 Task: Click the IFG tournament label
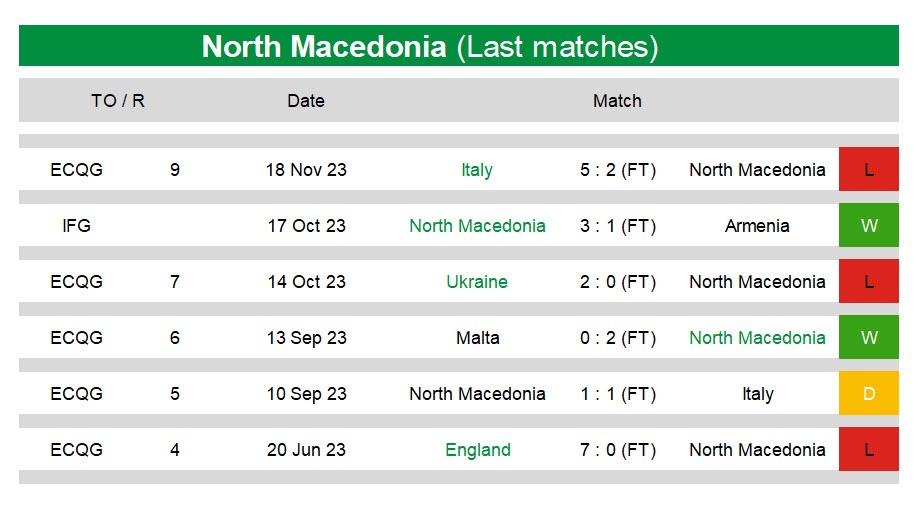pyautogui.click(x=77, y=226)
